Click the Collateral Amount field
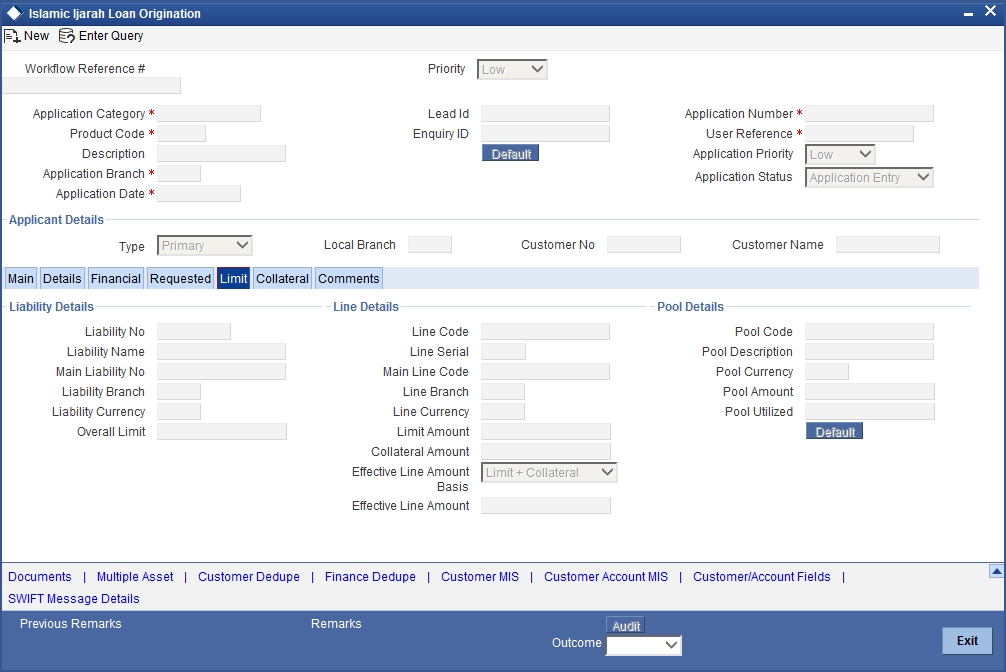 [x=546, y=451]
